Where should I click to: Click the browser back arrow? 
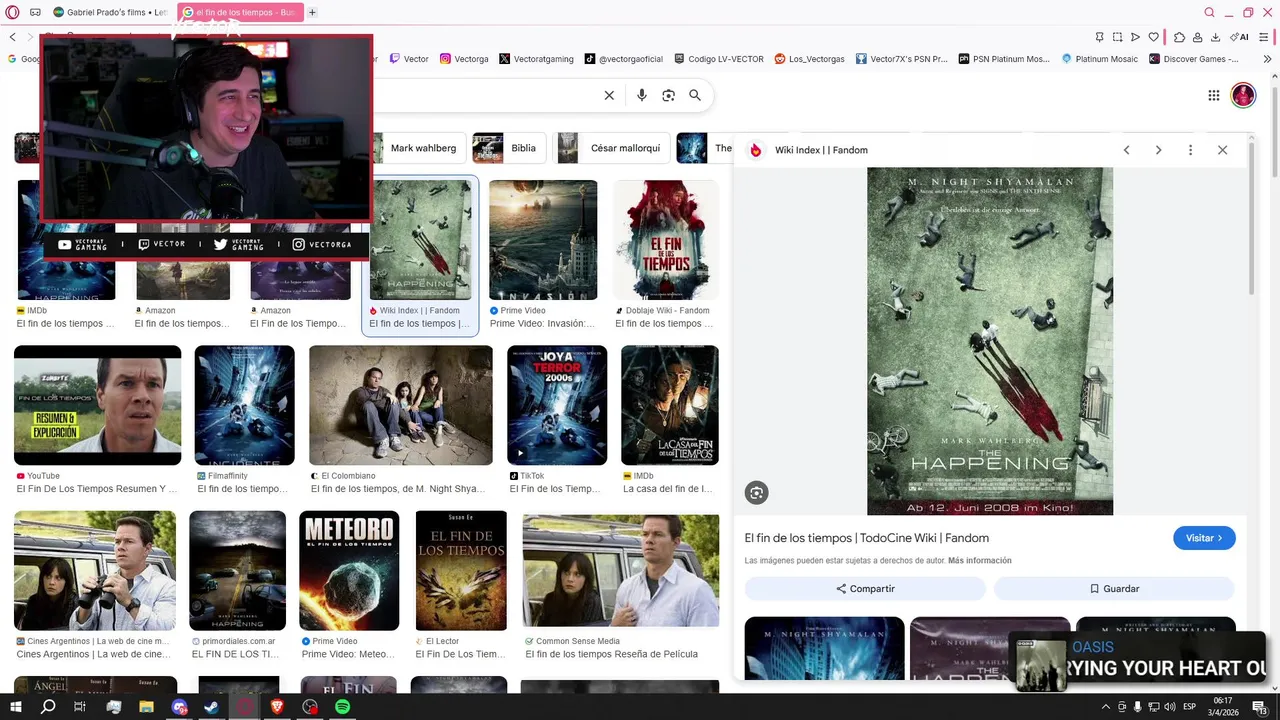pos(12,37)
